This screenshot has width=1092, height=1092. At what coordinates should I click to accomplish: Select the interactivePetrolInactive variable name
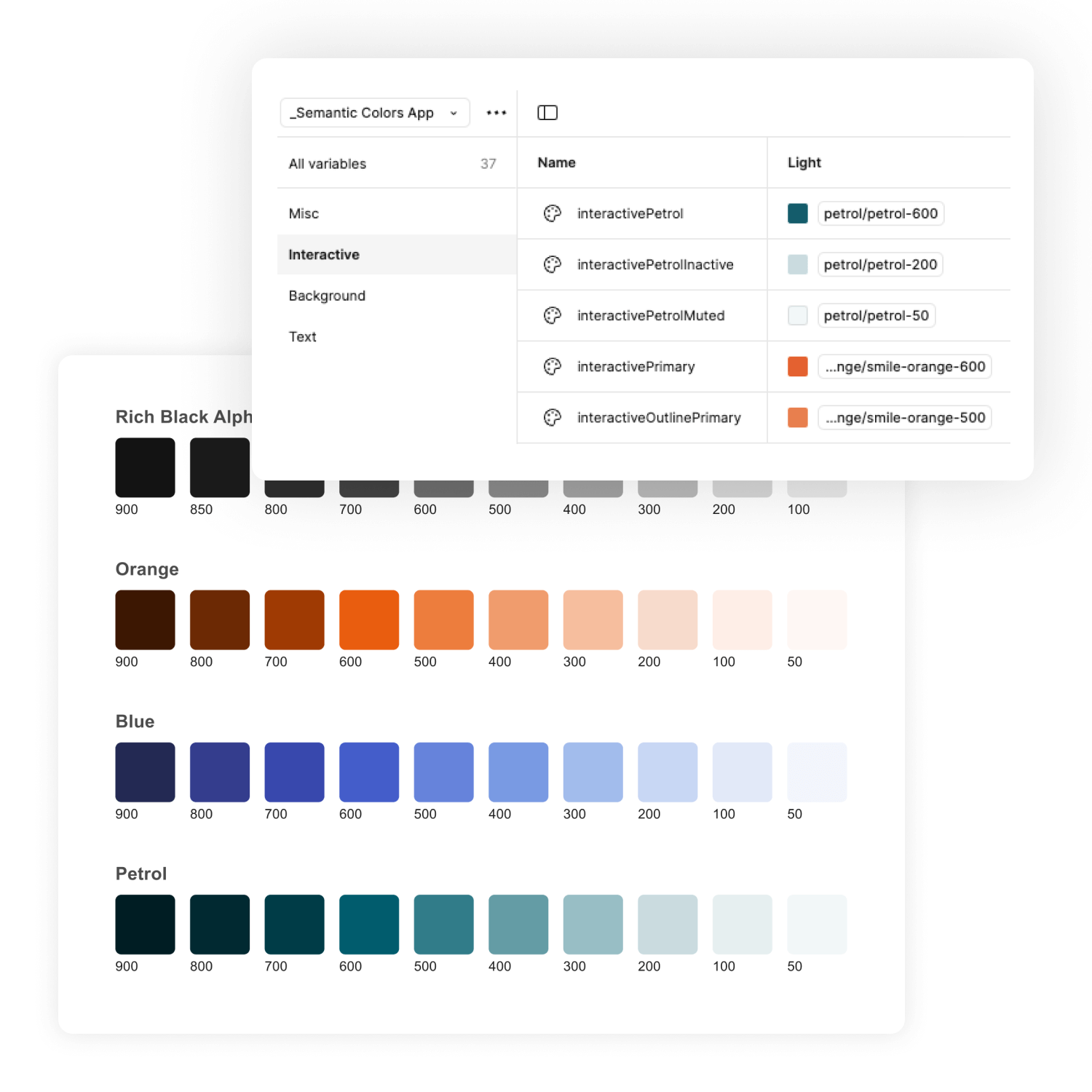click(x=655, y=264)
